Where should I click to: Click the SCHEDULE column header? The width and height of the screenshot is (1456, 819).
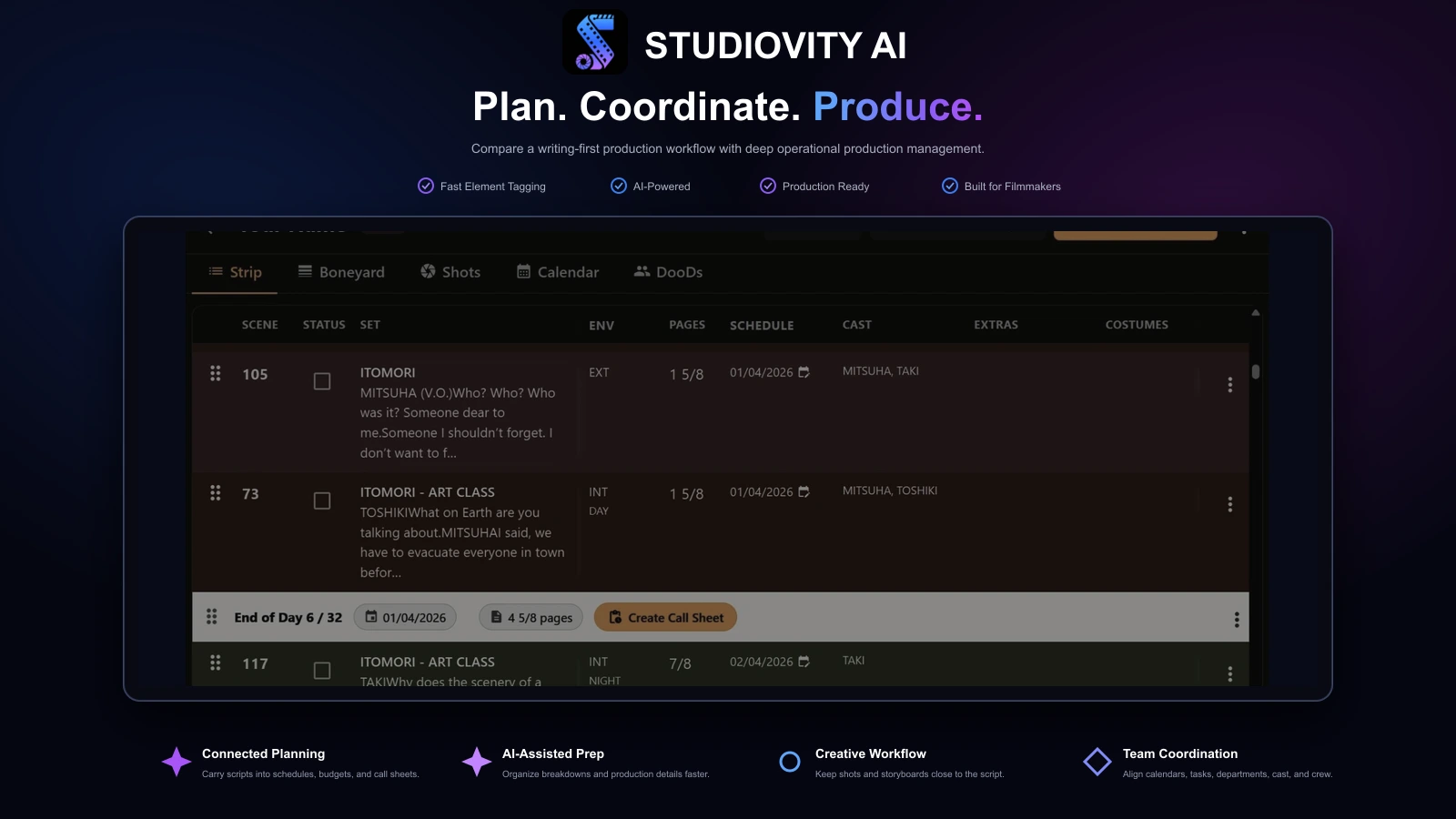762,326
